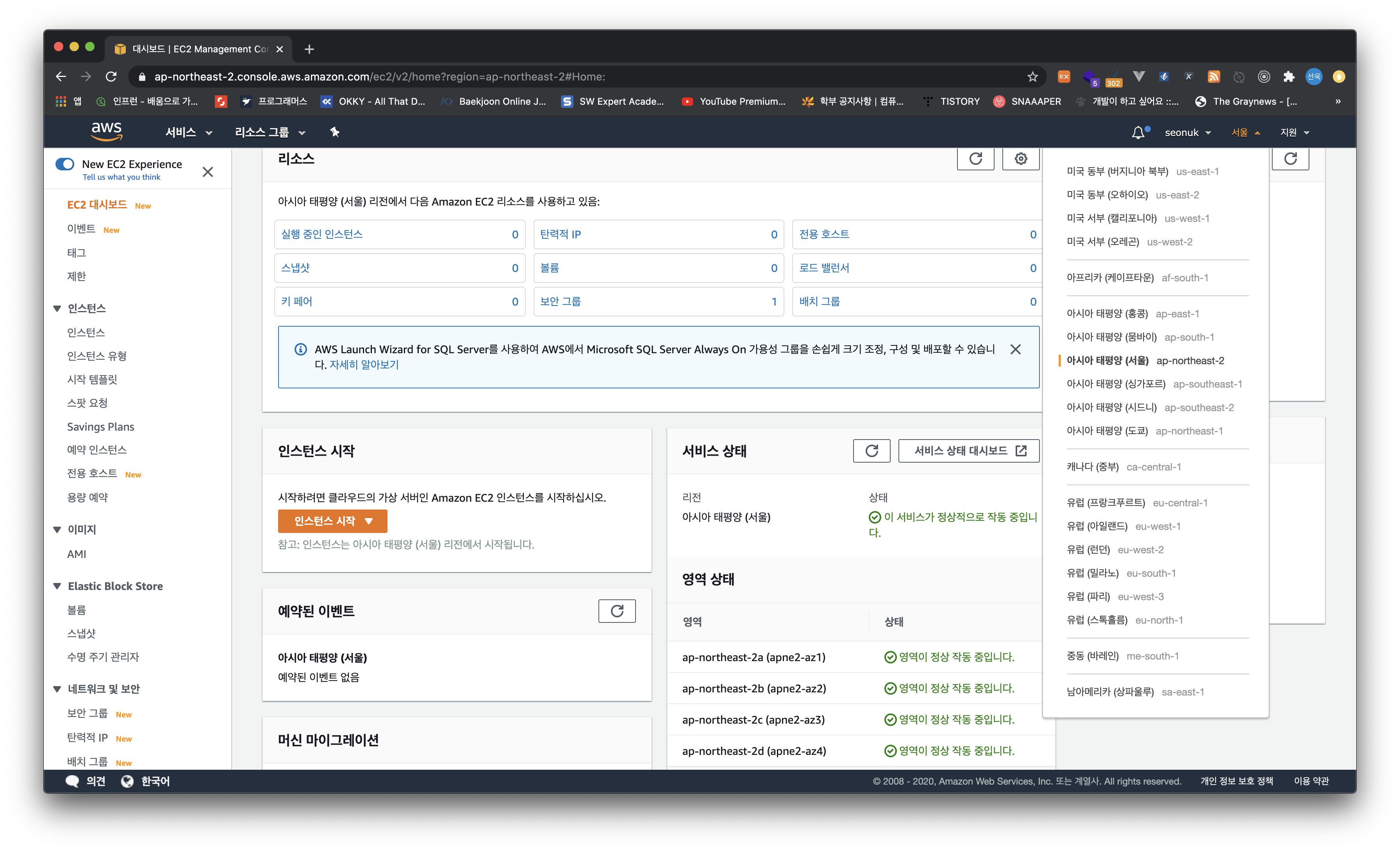Toggle the New EC2 Experience switch
Viewport: 1400px width, 851px height.
(x=65, y=164)
